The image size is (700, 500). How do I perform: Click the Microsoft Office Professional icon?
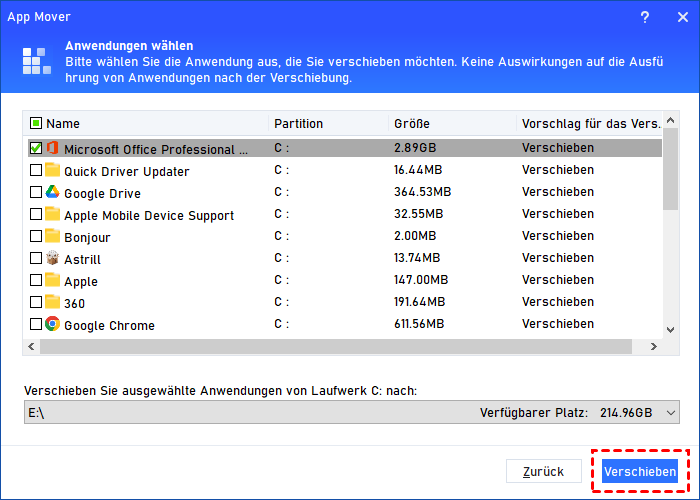pyautogui.click(x=53, y=149)
